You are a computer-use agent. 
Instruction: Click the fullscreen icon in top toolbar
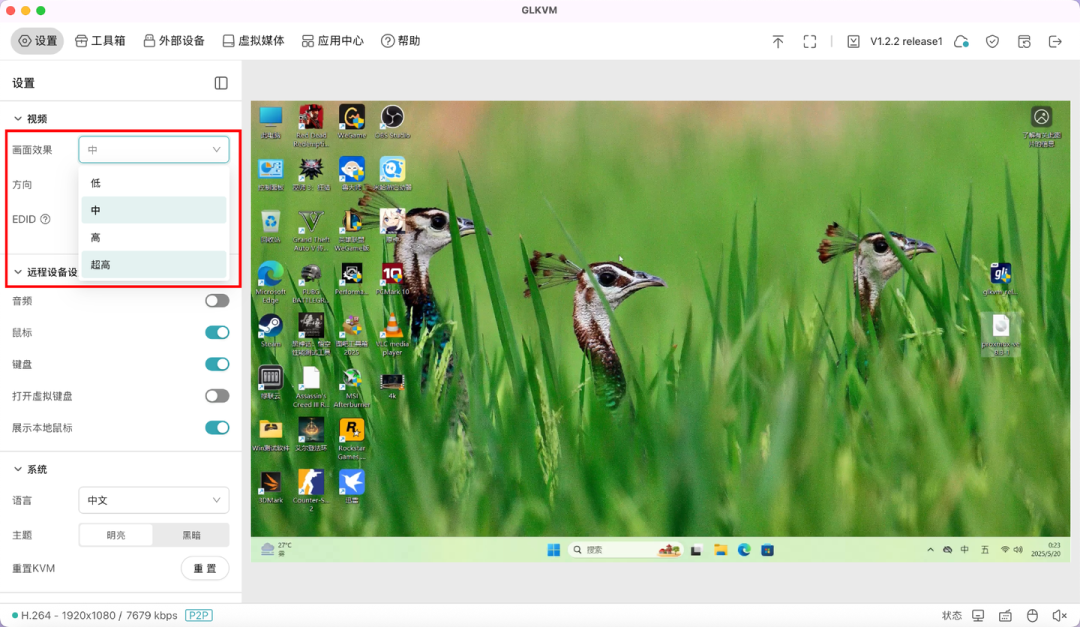(x=810, y=41)
